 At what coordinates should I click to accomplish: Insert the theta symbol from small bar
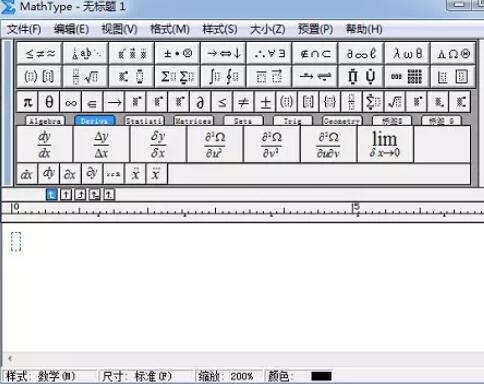click(49, 102)
